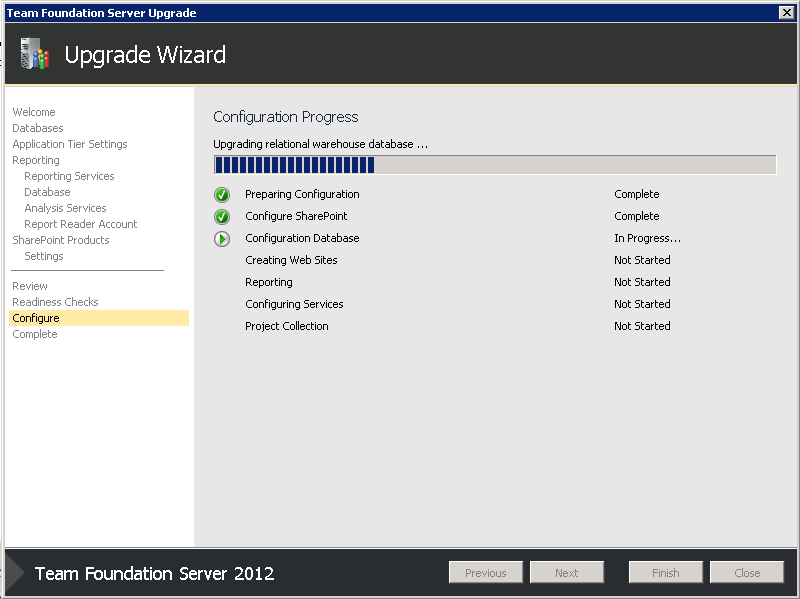The image size is (800, 599).
Task: Click the Project Collection row label
Action: coord(287,326)
